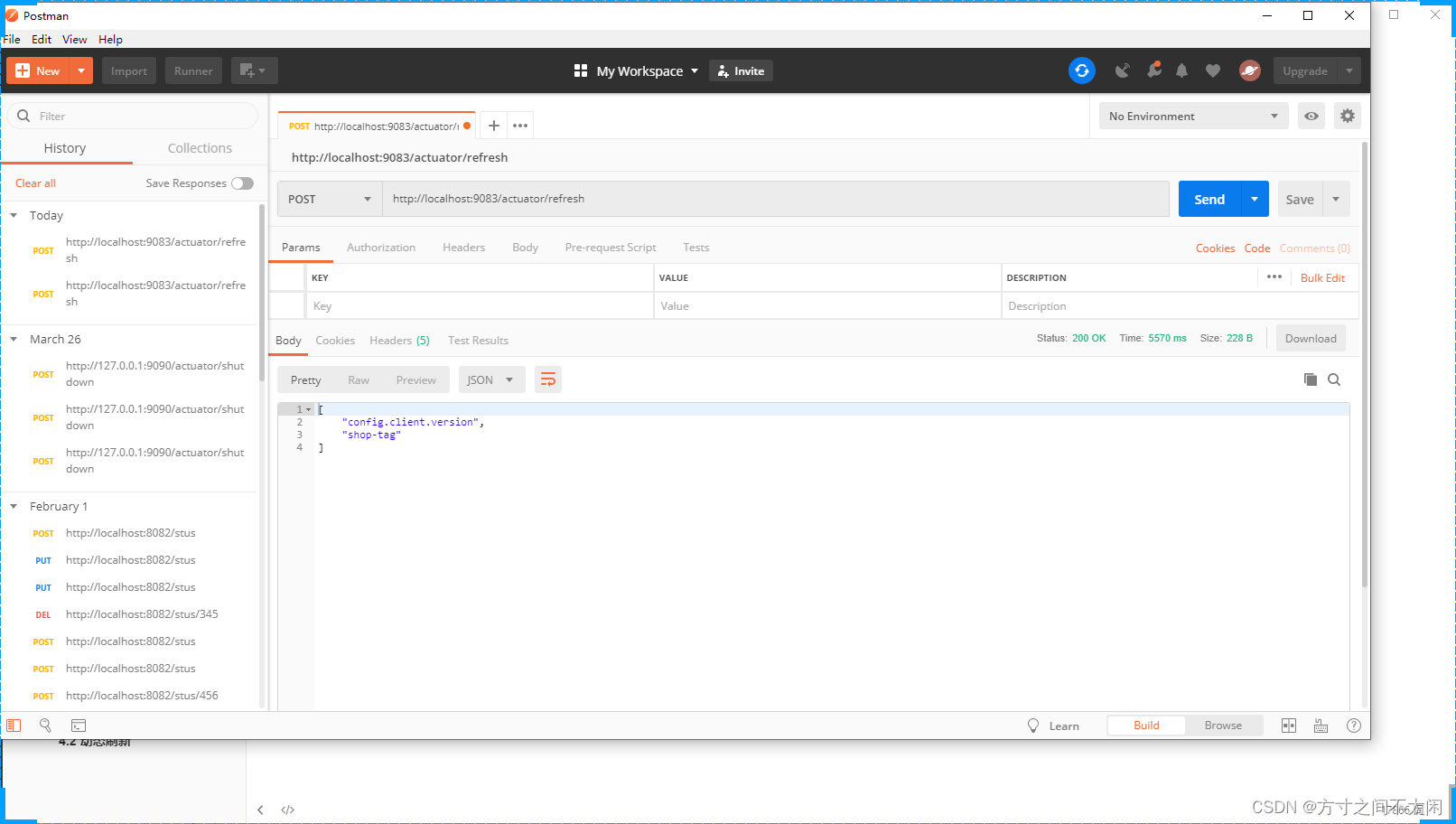Viewport: 1456px width, 824px height.
Task: Click the Learn lightbulb icon
Action: tap(1033, 726)
